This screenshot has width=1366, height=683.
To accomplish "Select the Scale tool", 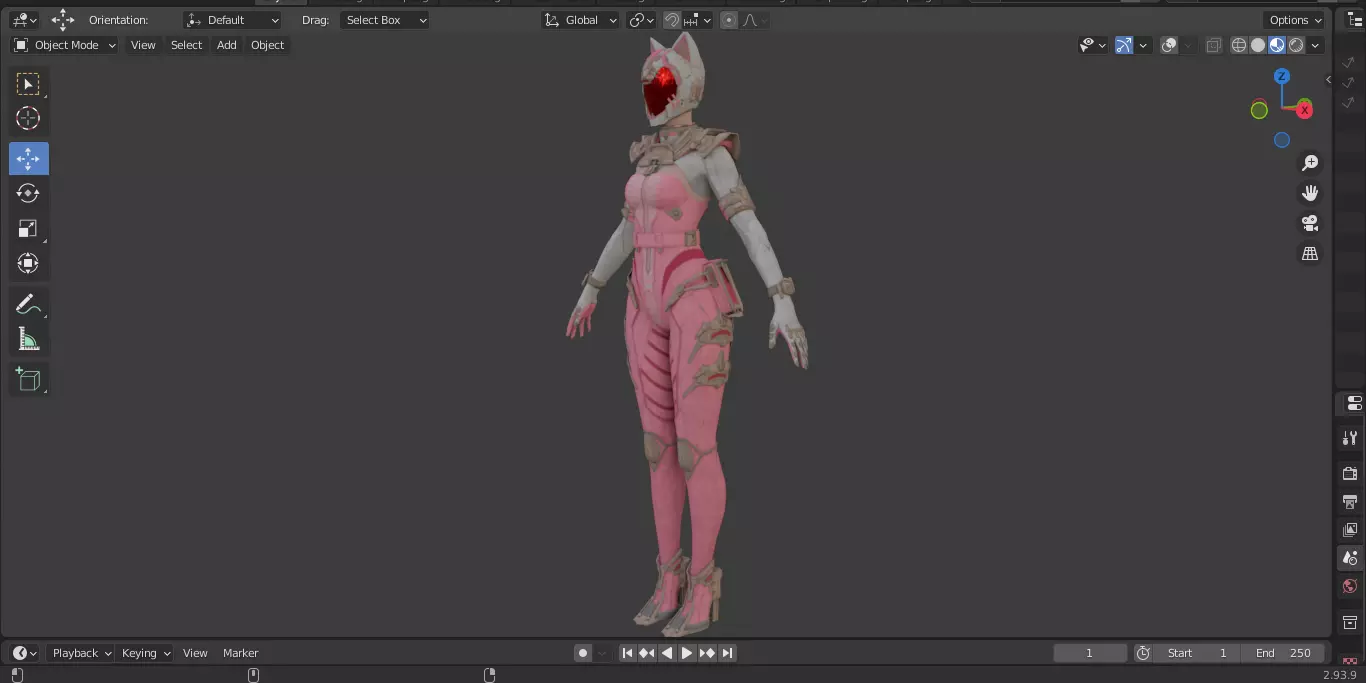I will 28,229.
